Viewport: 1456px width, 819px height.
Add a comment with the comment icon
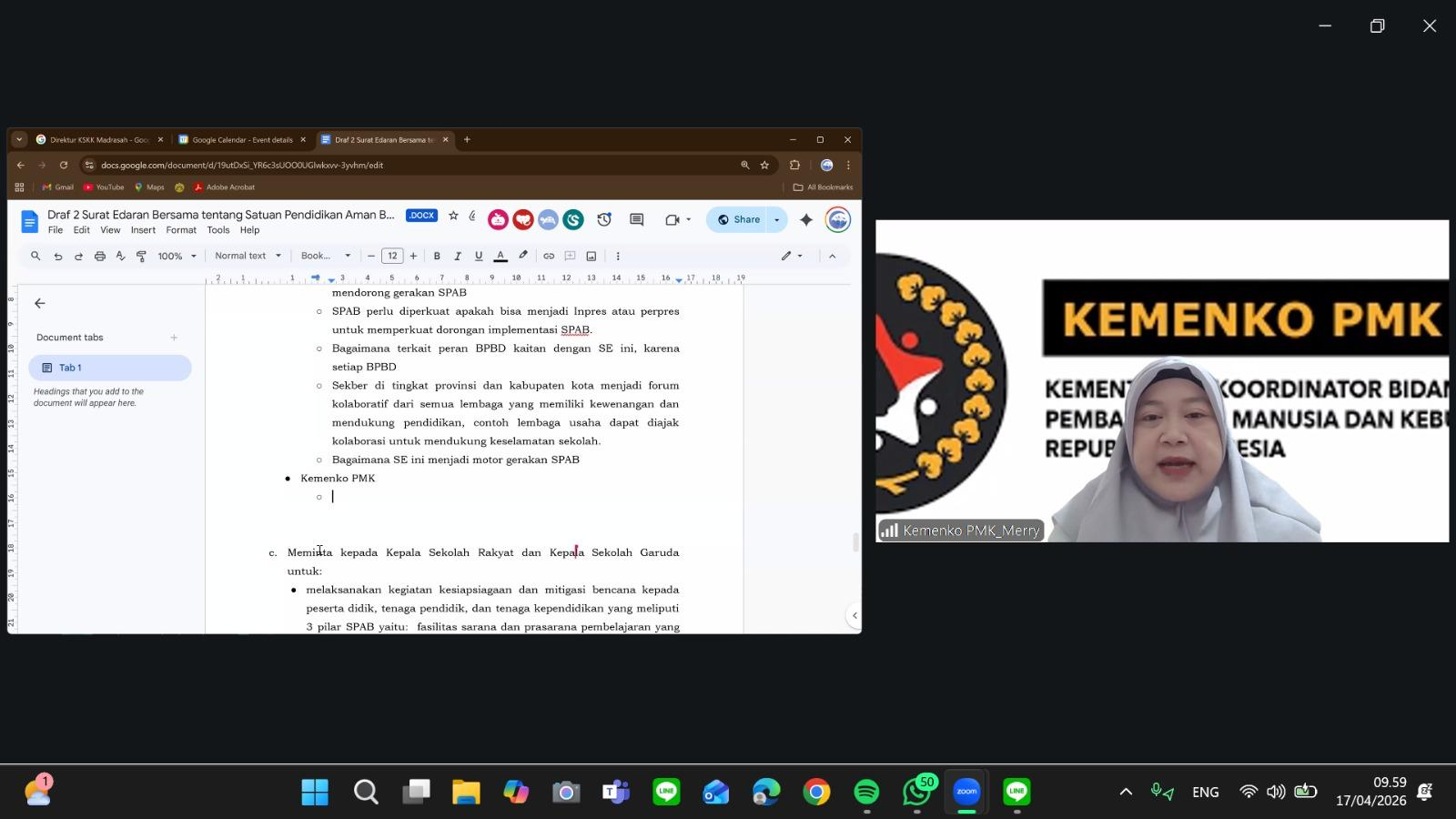570,256
